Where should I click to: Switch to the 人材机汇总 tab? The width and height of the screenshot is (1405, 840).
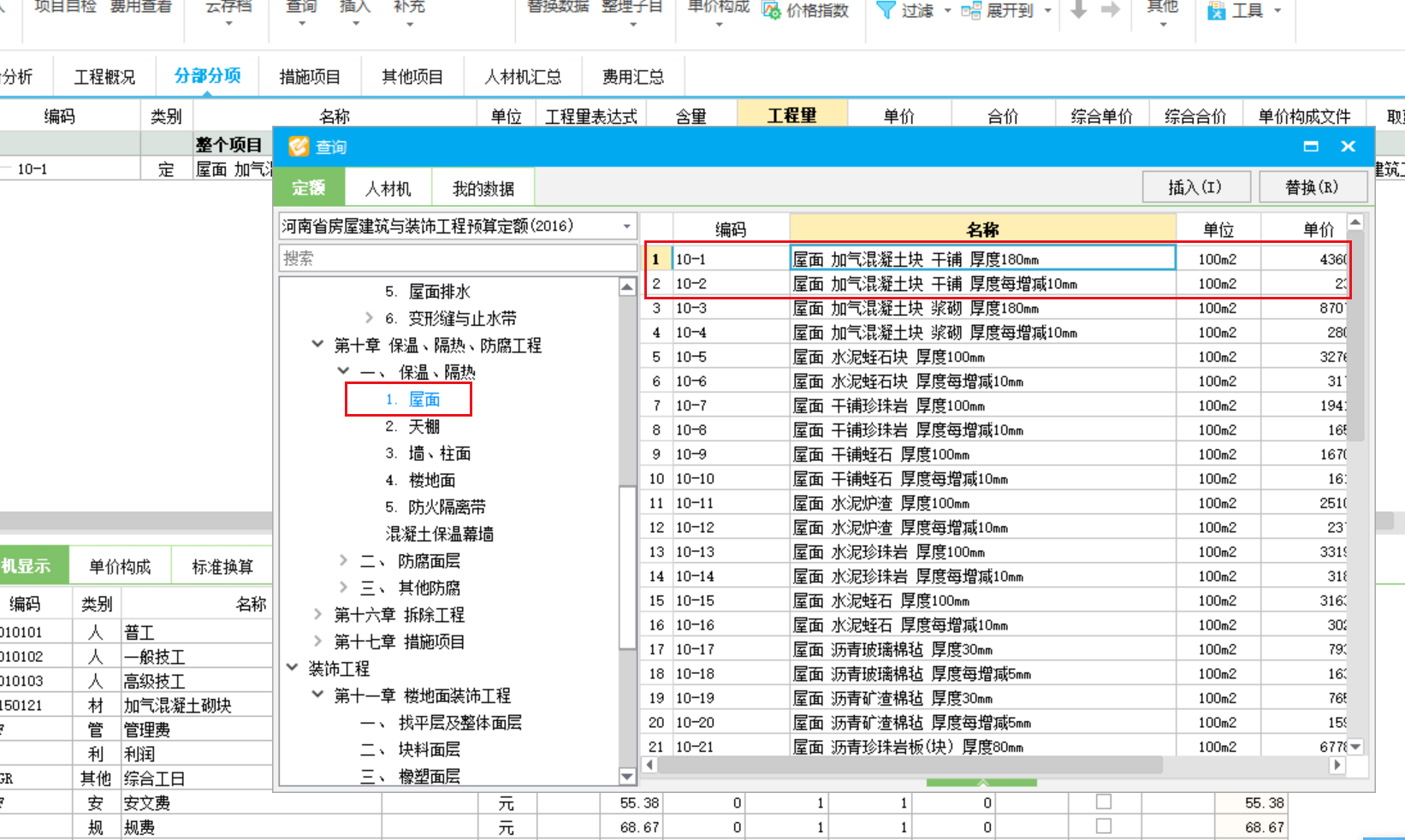coord(523,77)
